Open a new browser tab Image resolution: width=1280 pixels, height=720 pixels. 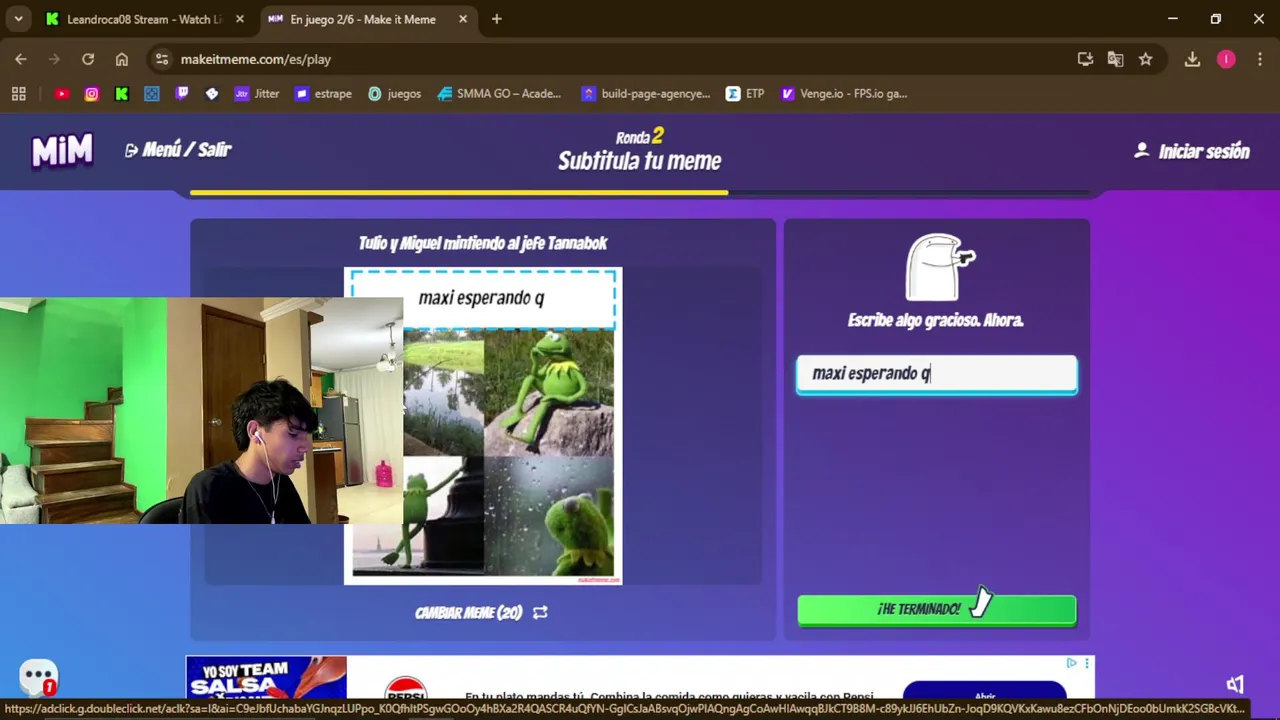(497, 19)
